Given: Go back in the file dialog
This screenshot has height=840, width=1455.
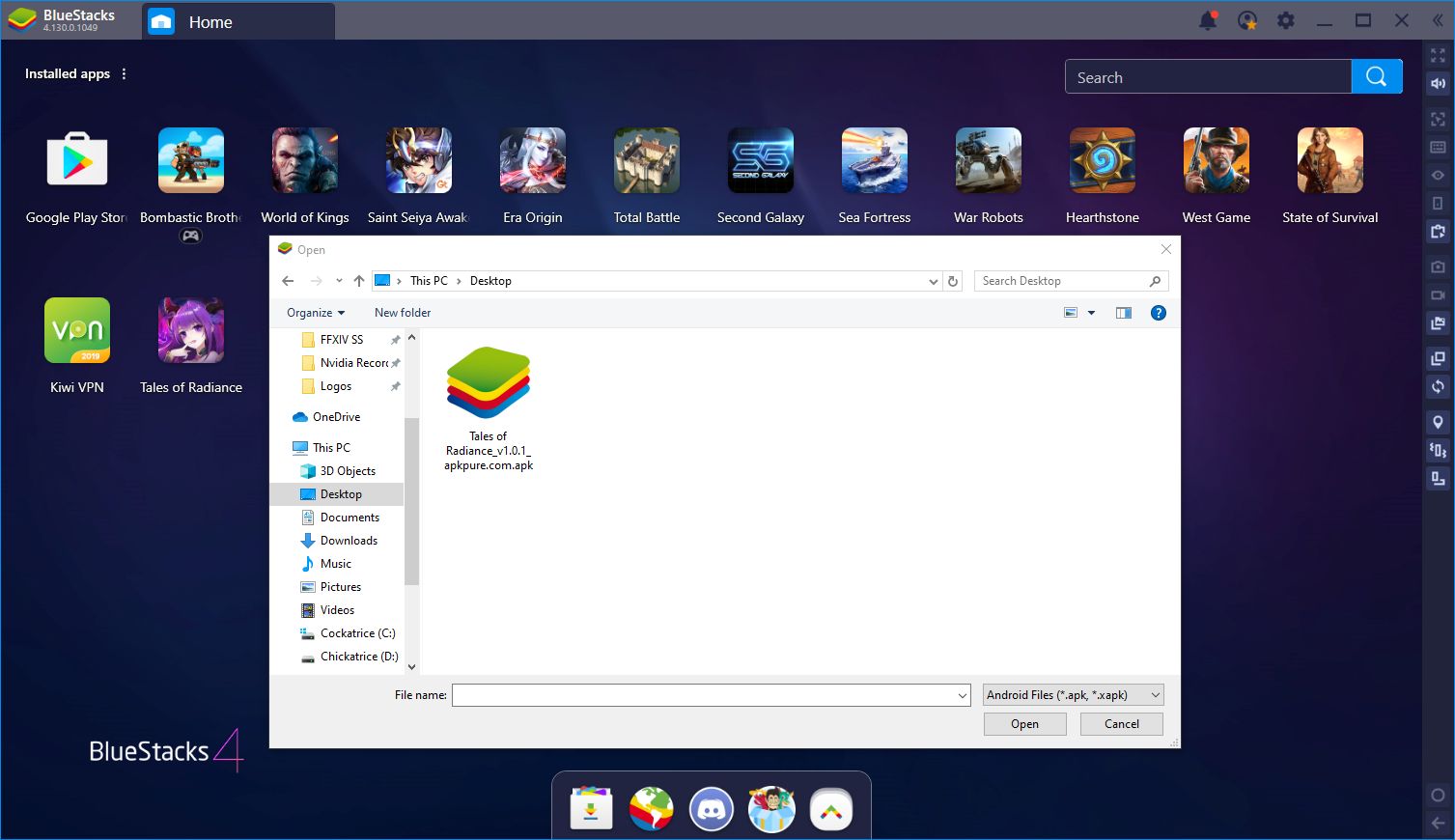Looking at the screenshot, I should click(288, 281).
